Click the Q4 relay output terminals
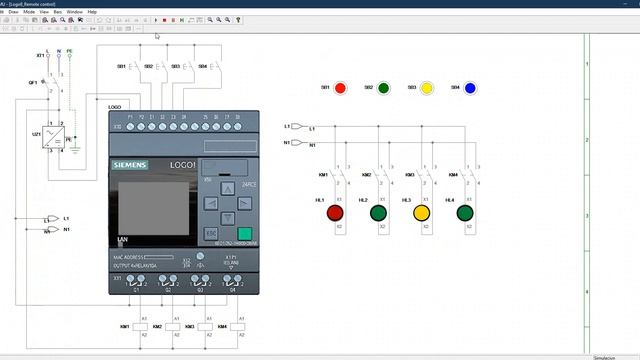640x360 pixels. coord(232,281)
